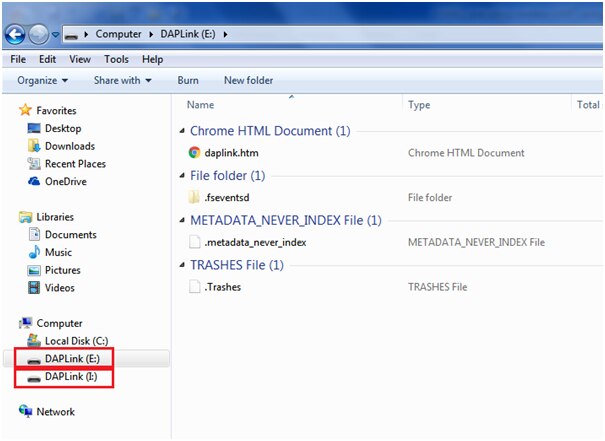The width and height of the screenshot is (605, 441).
Task: Click the .metadata_never_index file icon
Action: (194, 242)
